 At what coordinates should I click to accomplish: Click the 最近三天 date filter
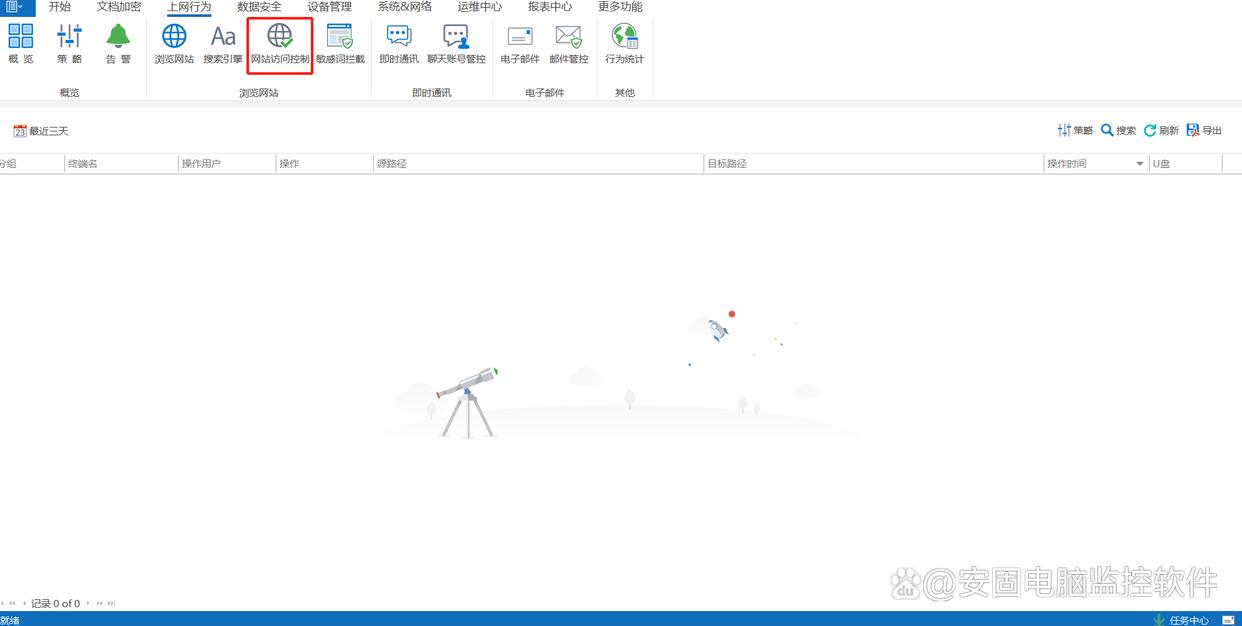click(x=41, y=131)
